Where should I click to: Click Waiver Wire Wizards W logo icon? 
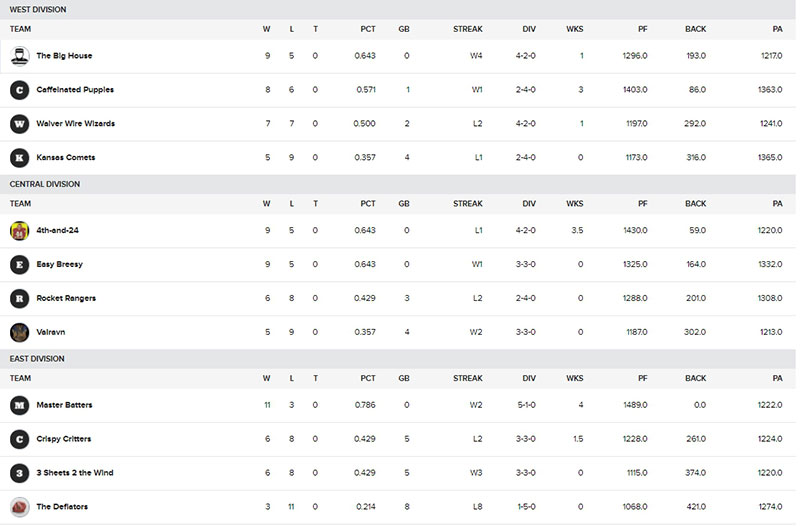click(19, 124)
